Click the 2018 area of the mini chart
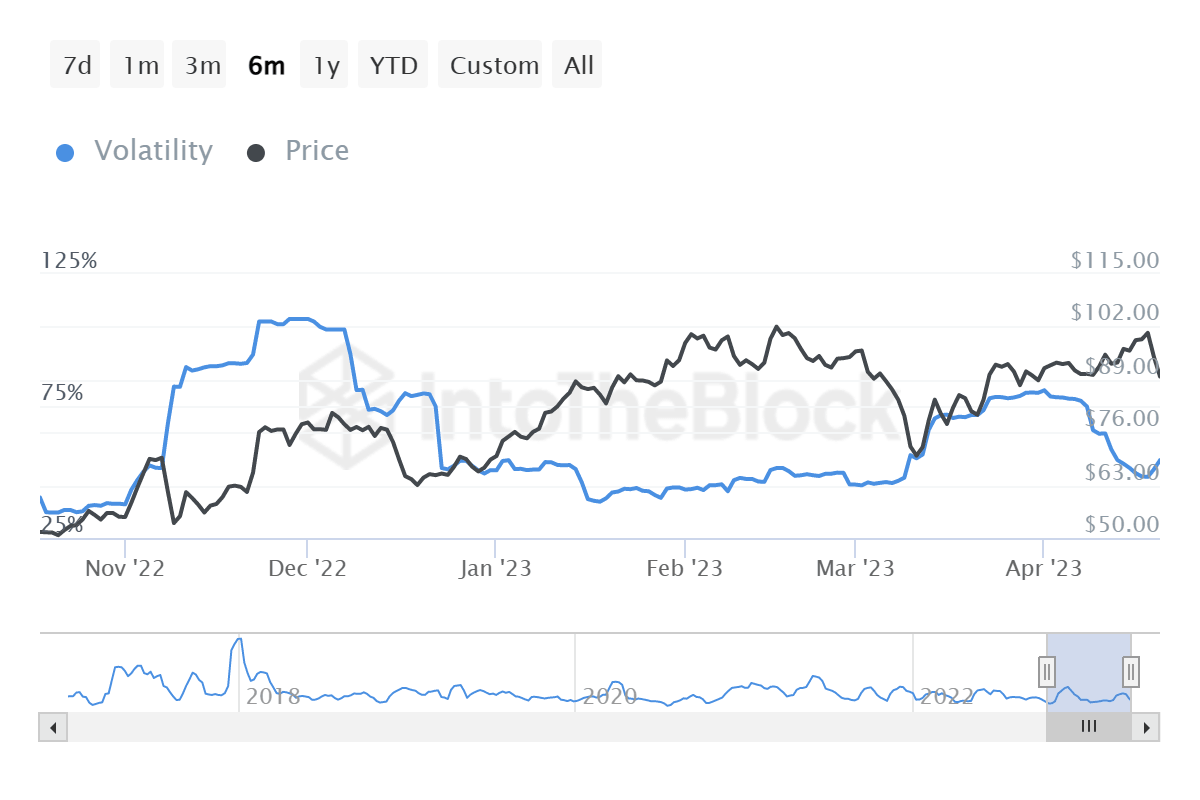 pos(274,693)
